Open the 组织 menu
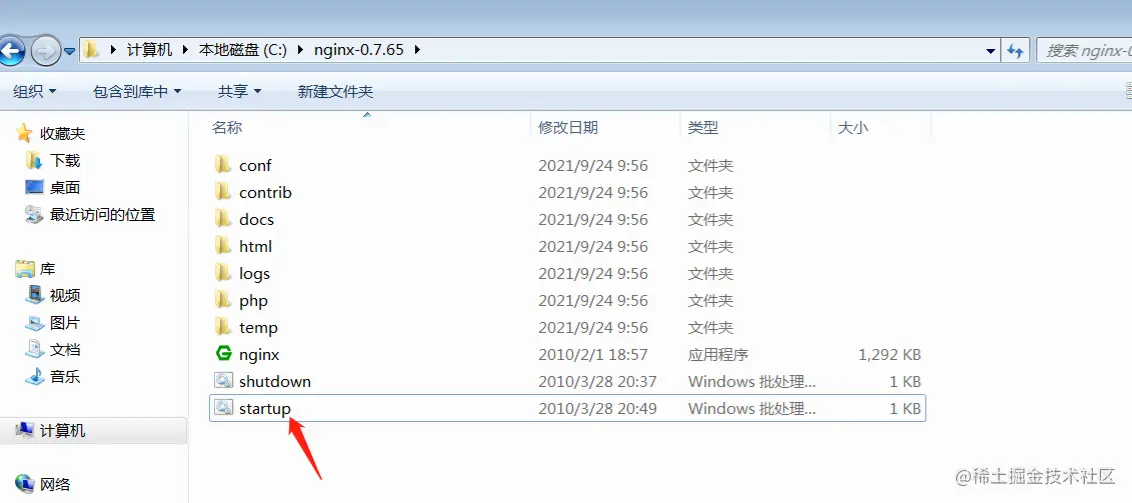1132x503 pixels. [35, 92]
